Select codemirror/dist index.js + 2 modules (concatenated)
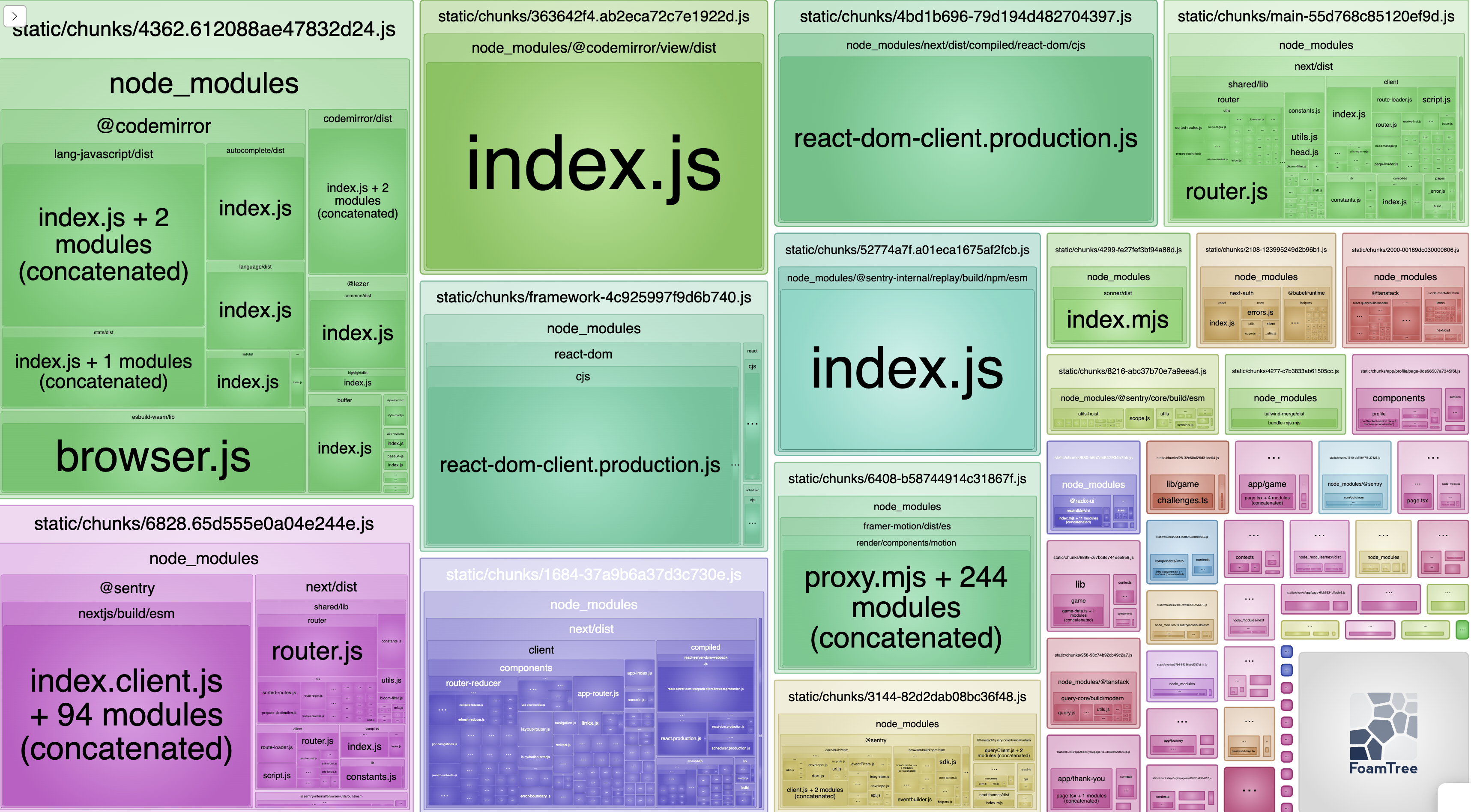Image resolution: width=1471 pixels, height=812 pixels. tap(358, 200)
